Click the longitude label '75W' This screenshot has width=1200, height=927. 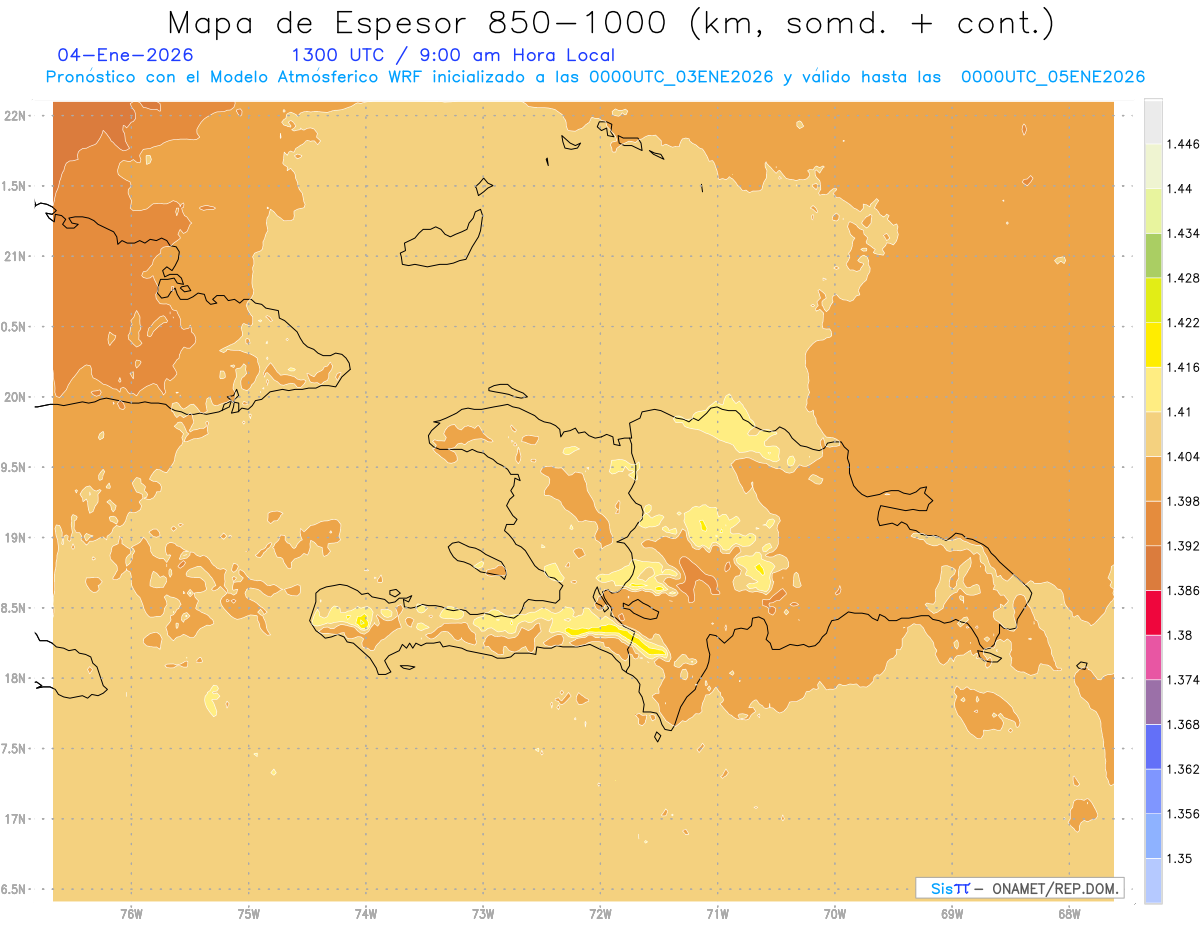coord(249,914)
